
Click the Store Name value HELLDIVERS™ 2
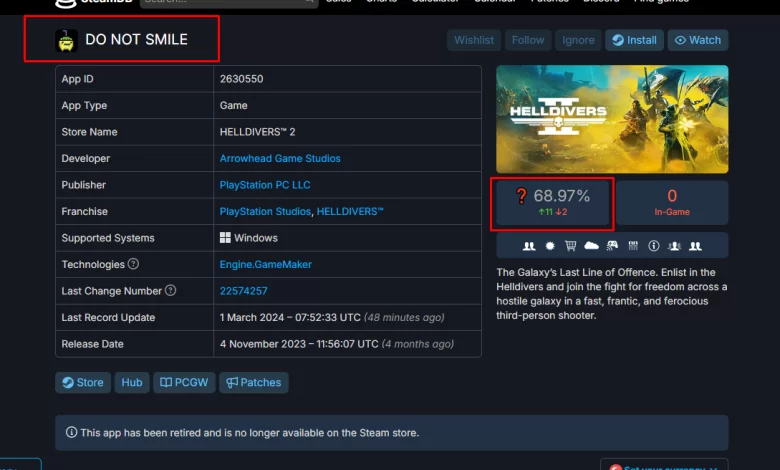click(258, 132)
